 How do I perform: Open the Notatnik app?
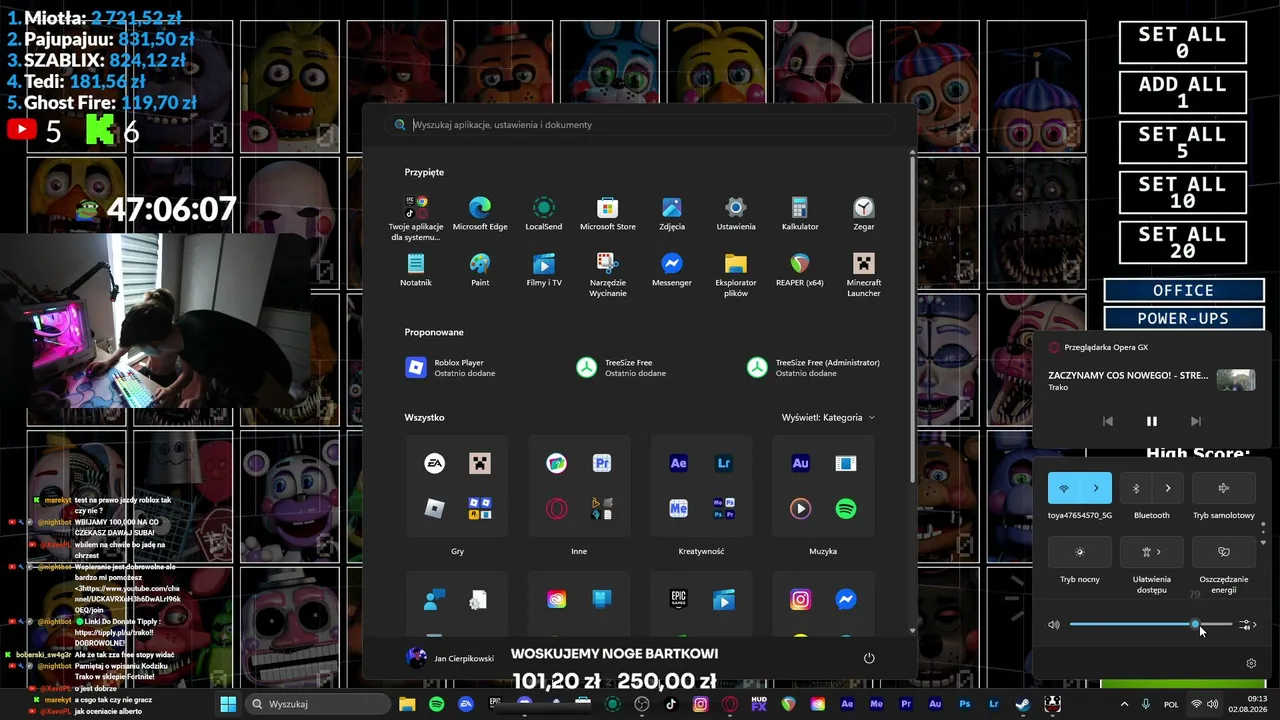[x=416, y=269]
